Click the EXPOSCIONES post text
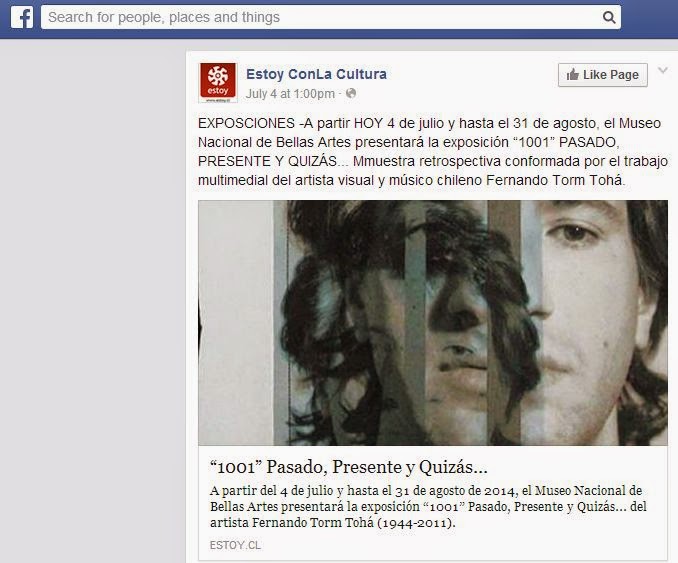 click(433, 152)
